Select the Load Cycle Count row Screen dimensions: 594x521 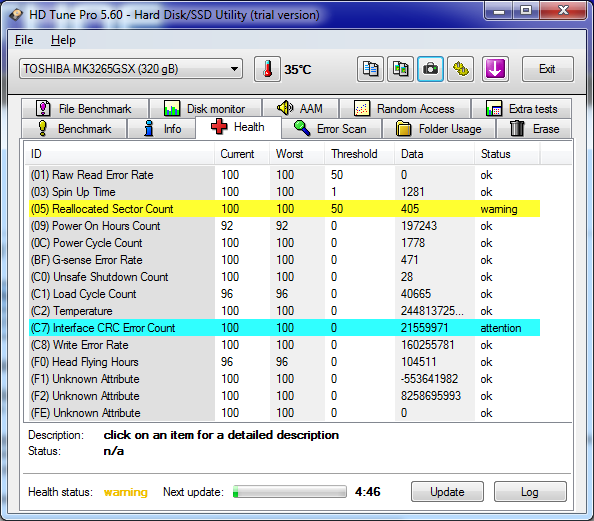284,294
